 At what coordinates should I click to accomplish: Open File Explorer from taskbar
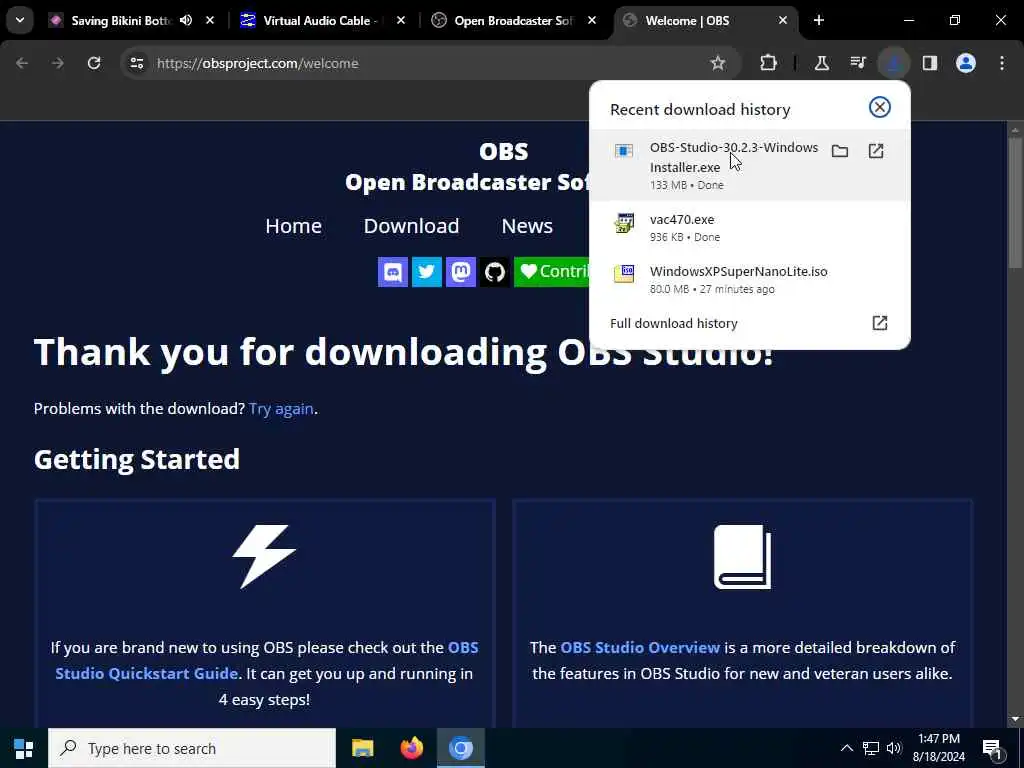point(362,748)
